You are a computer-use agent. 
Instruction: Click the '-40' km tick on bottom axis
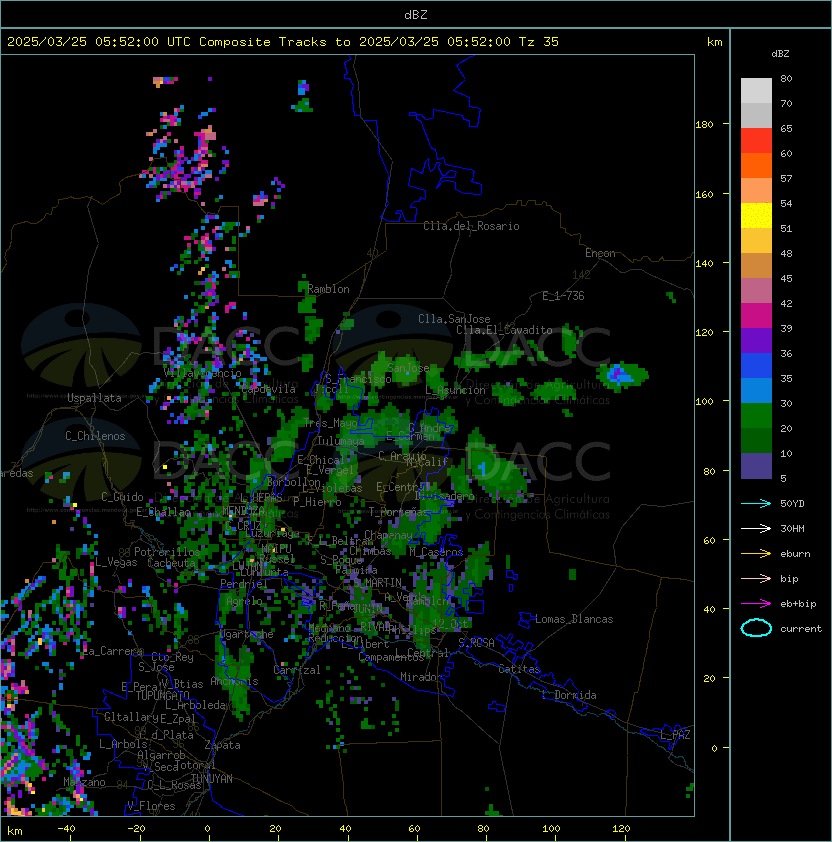[66, 829]
